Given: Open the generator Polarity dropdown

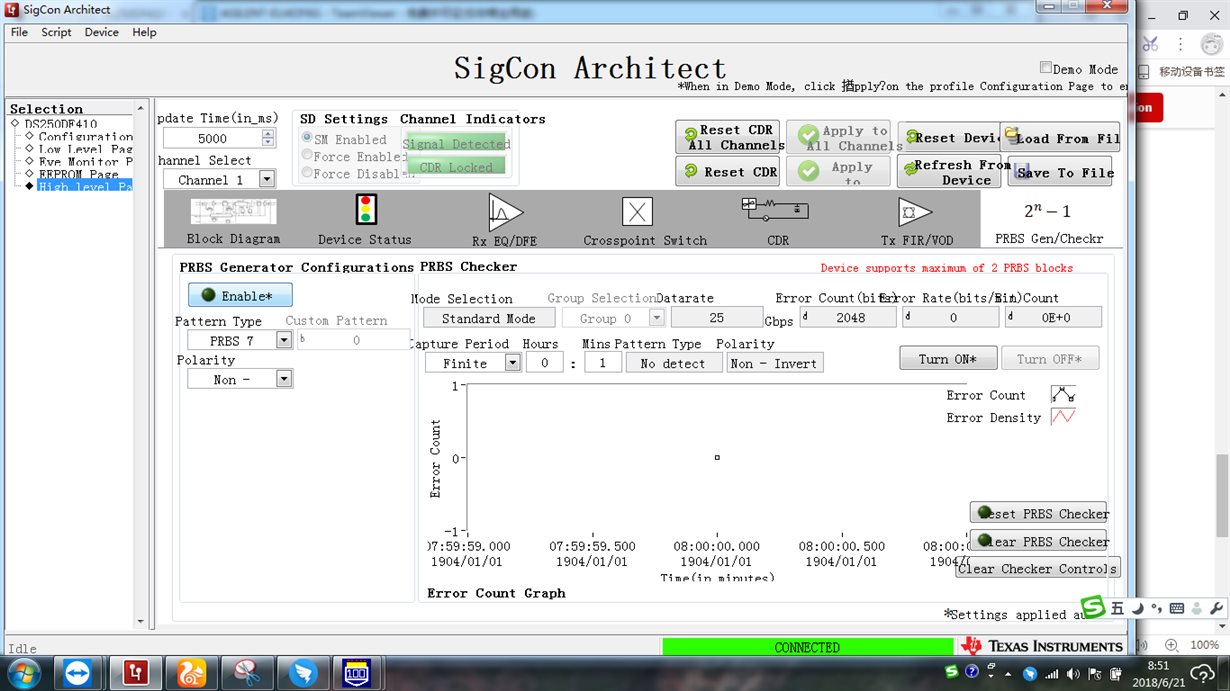Looking at the screenshot, I should point(283,378).
